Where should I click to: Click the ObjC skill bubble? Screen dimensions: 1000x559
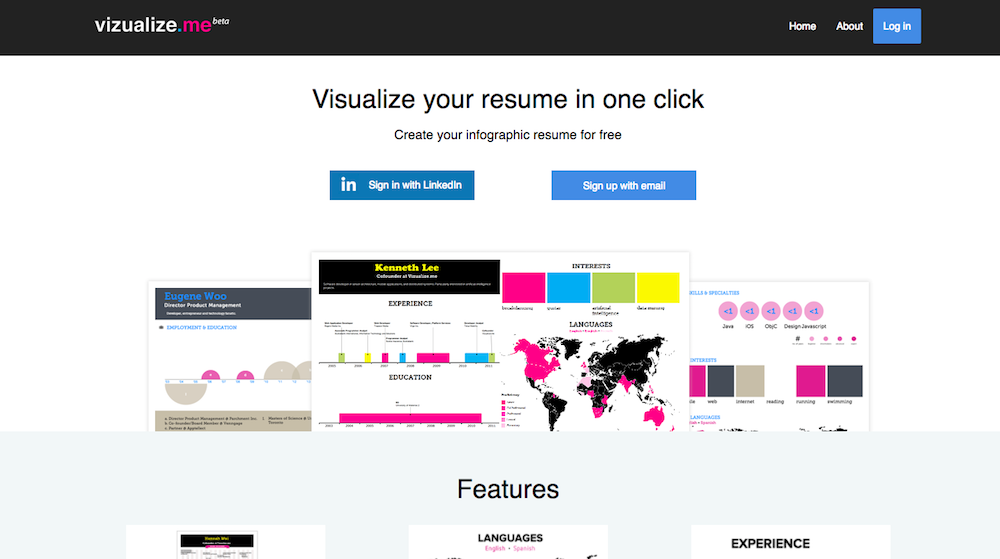[x=771, y=311]
